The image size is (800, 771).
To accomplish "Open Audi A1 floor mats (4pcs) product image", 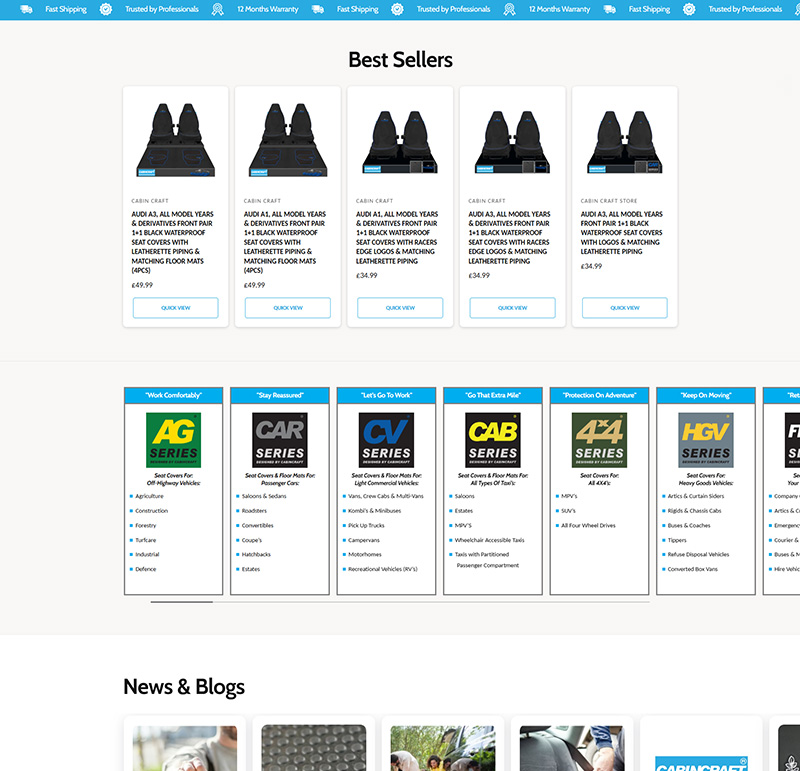I will (x=288, y=140).
